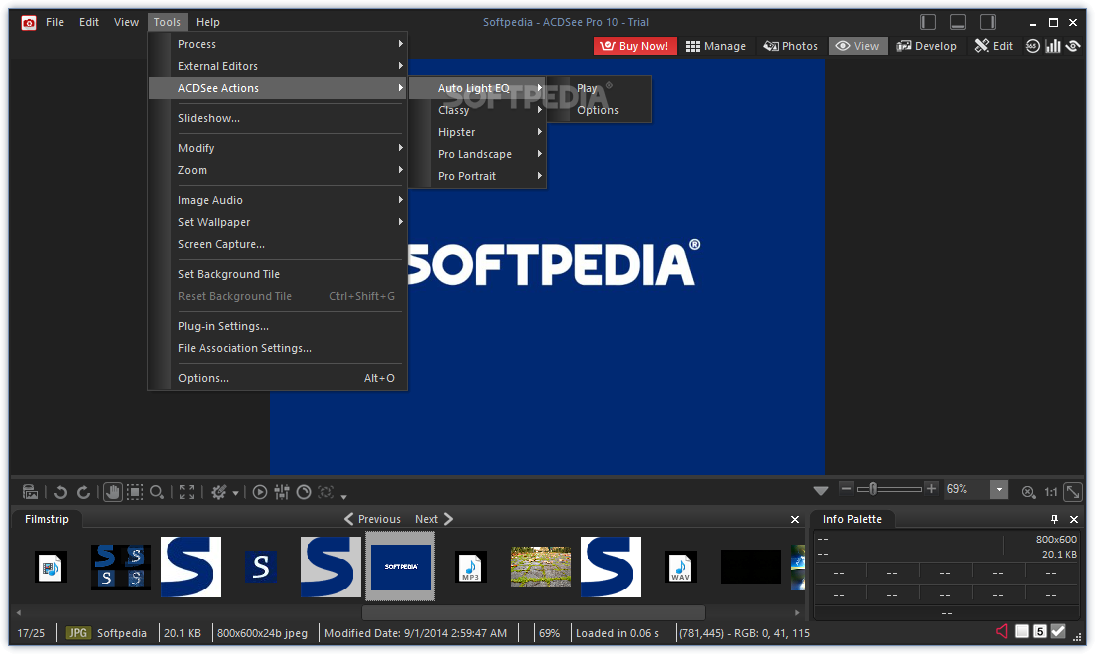
Task: Increase zoom with plus button
Action: coord(931,489)
